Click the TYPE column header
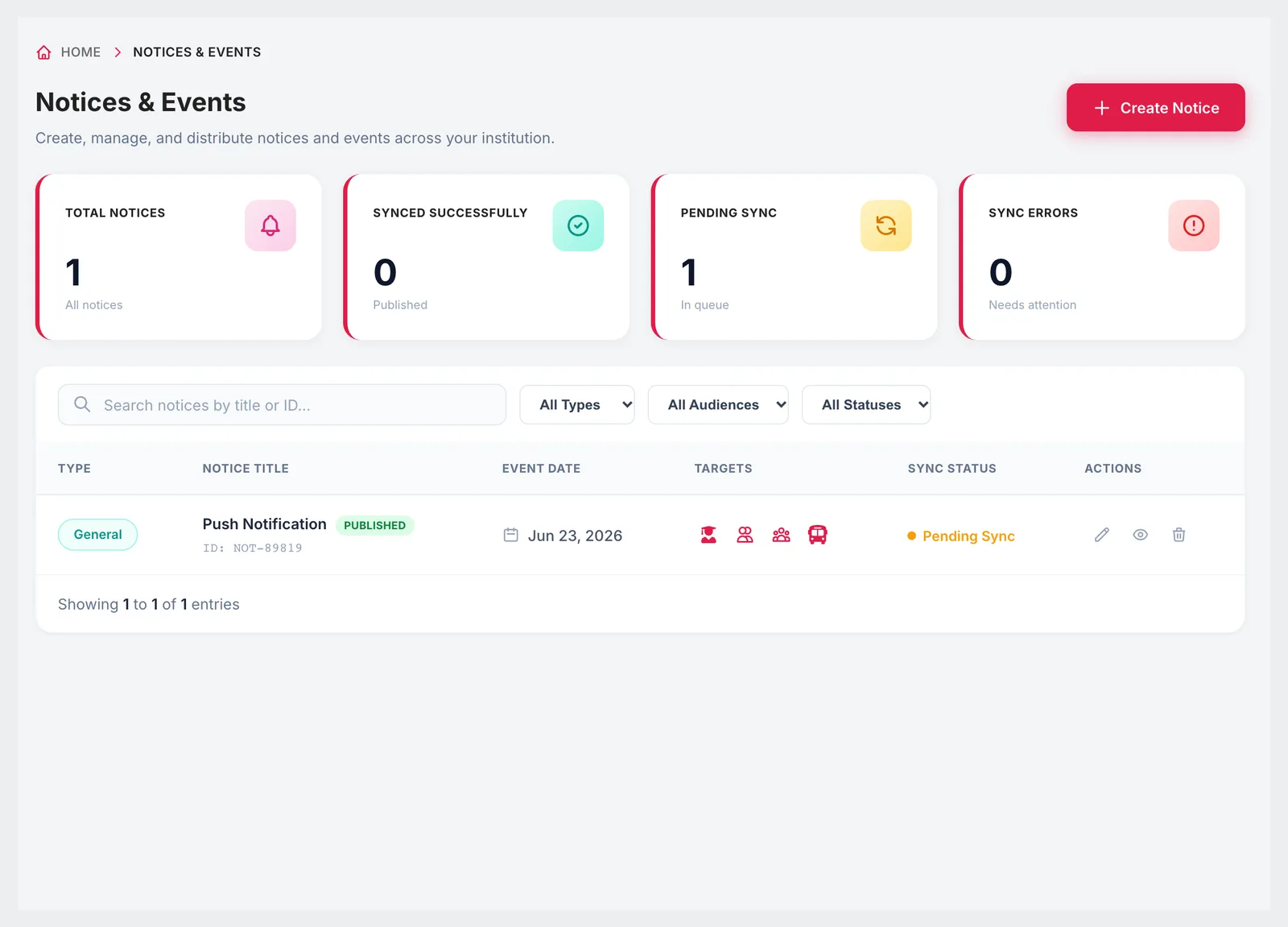 (74, 468)
